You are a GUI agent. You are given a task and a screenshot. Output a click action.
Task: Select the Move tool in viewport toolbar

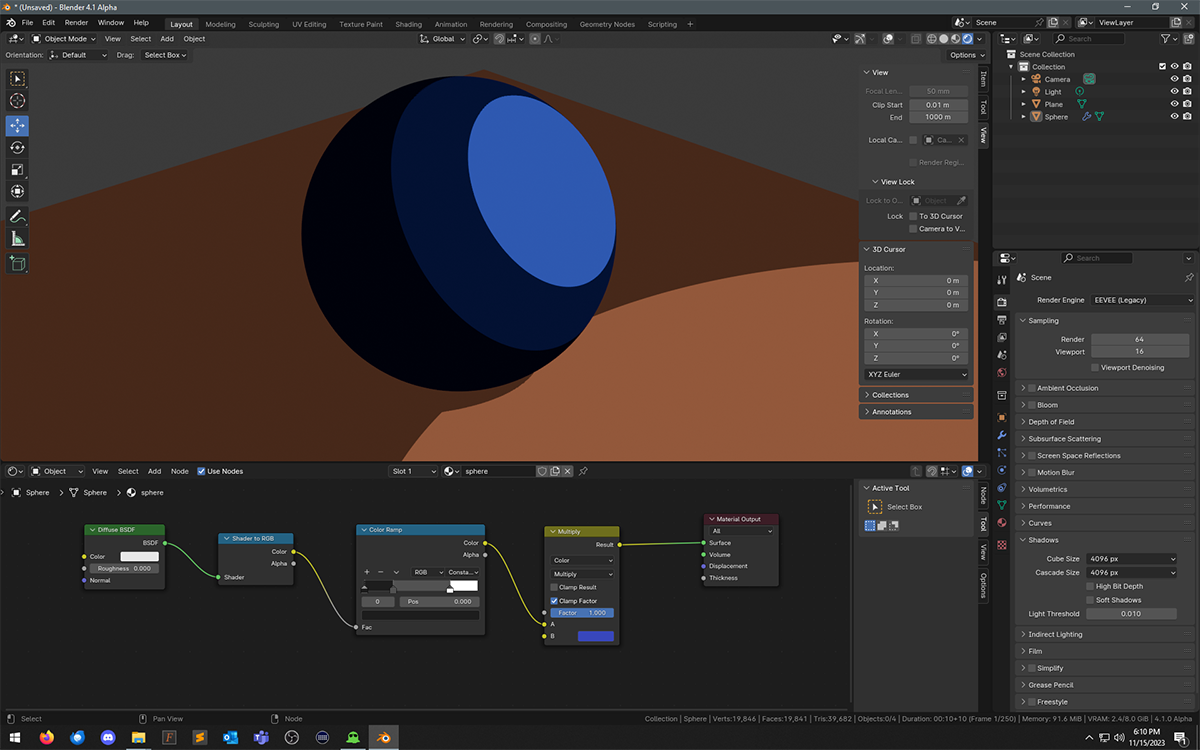(17, 126)
